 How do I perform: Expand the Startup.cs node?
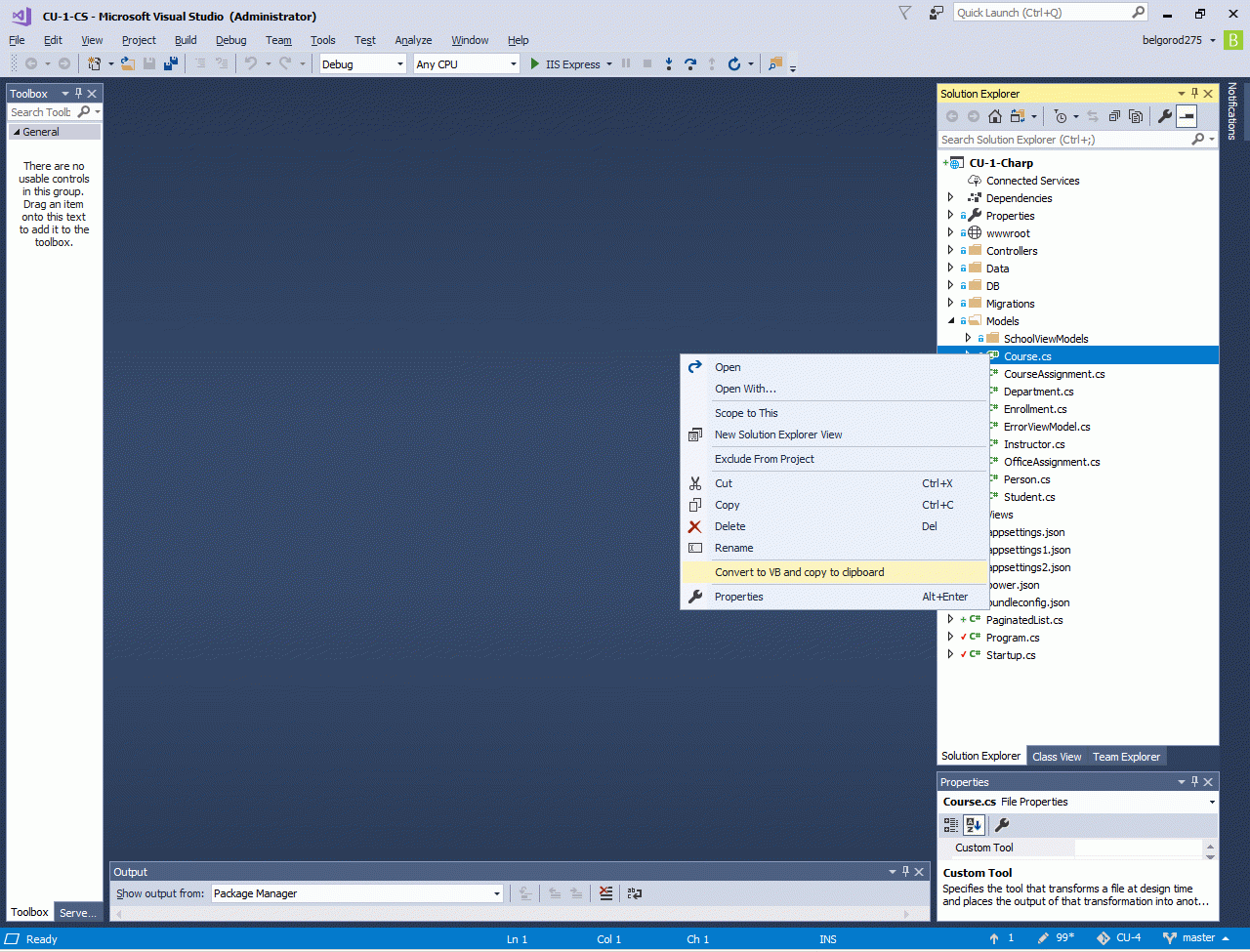tap(950, 655)
